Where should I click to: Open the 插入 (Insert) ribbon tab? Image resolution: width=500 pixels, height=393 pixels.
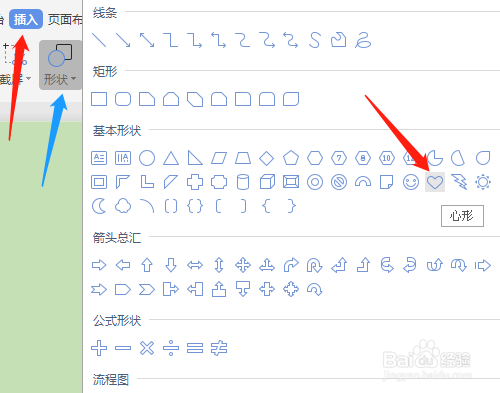pyautogui.click(x=26, y=19)
